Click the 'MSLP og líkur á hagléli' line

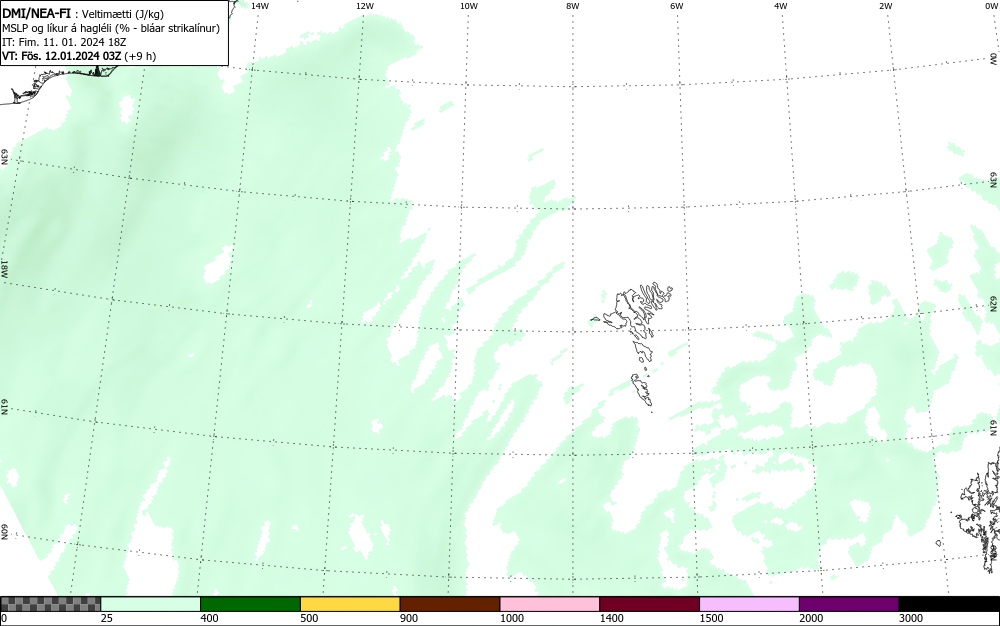click(111, 28)
